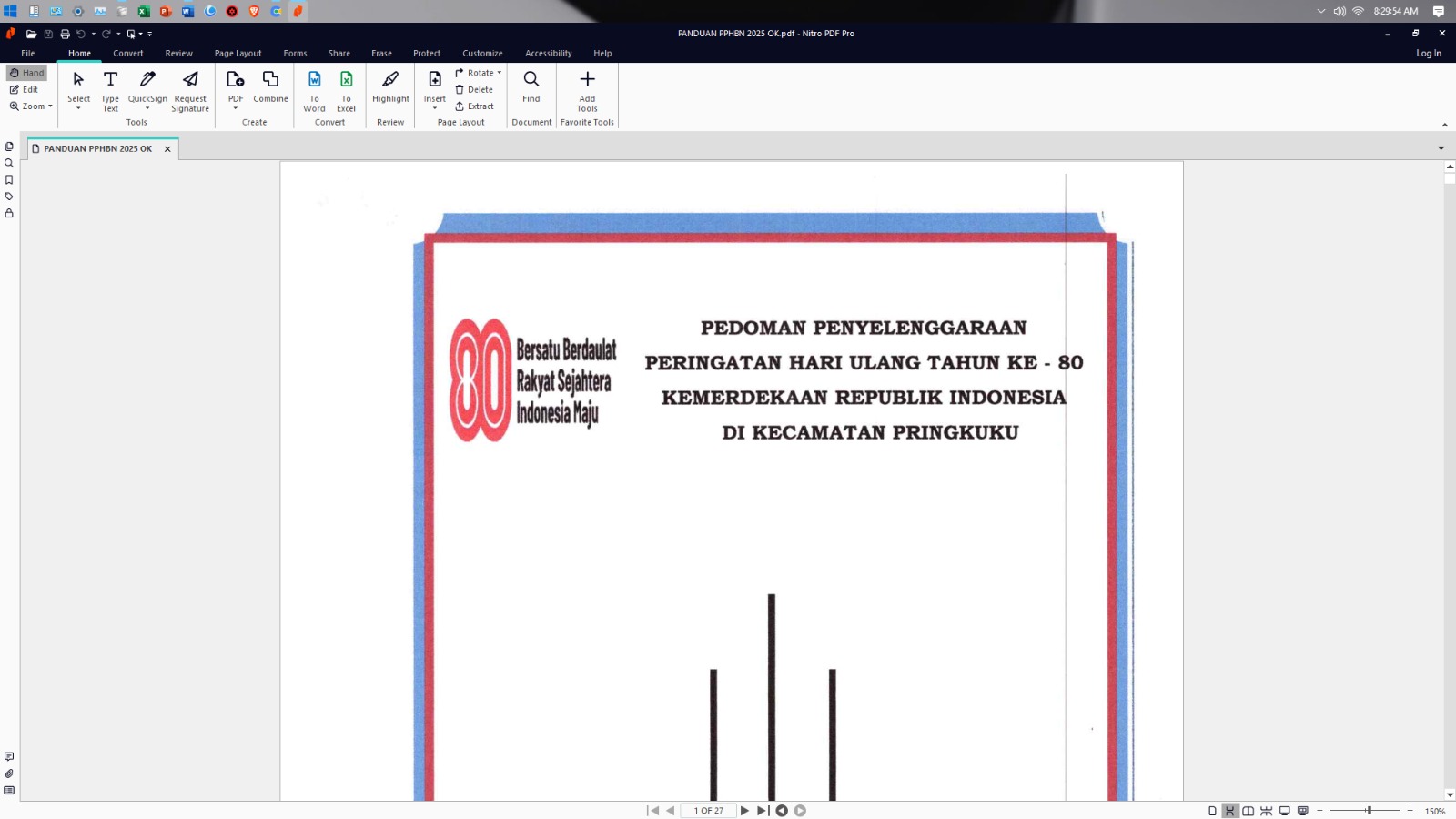Open the Page Layout ribbon tab
Viewport: 1456px width, 819px height.
[x=238, y=54]
